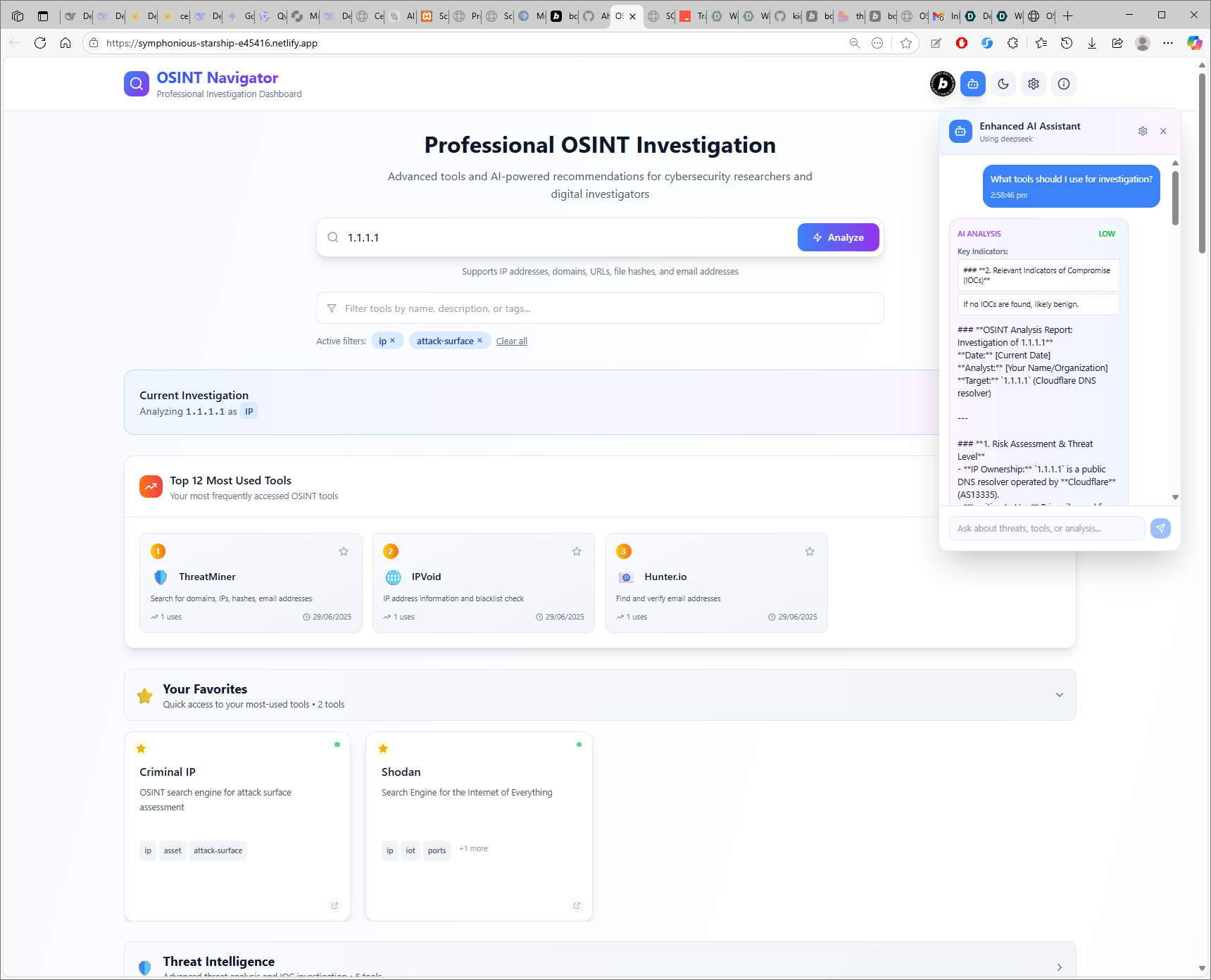Click the 'Clear all' filters link
Image resolution: width=1211 pixels, height=980 pixels.
[512, 341]
